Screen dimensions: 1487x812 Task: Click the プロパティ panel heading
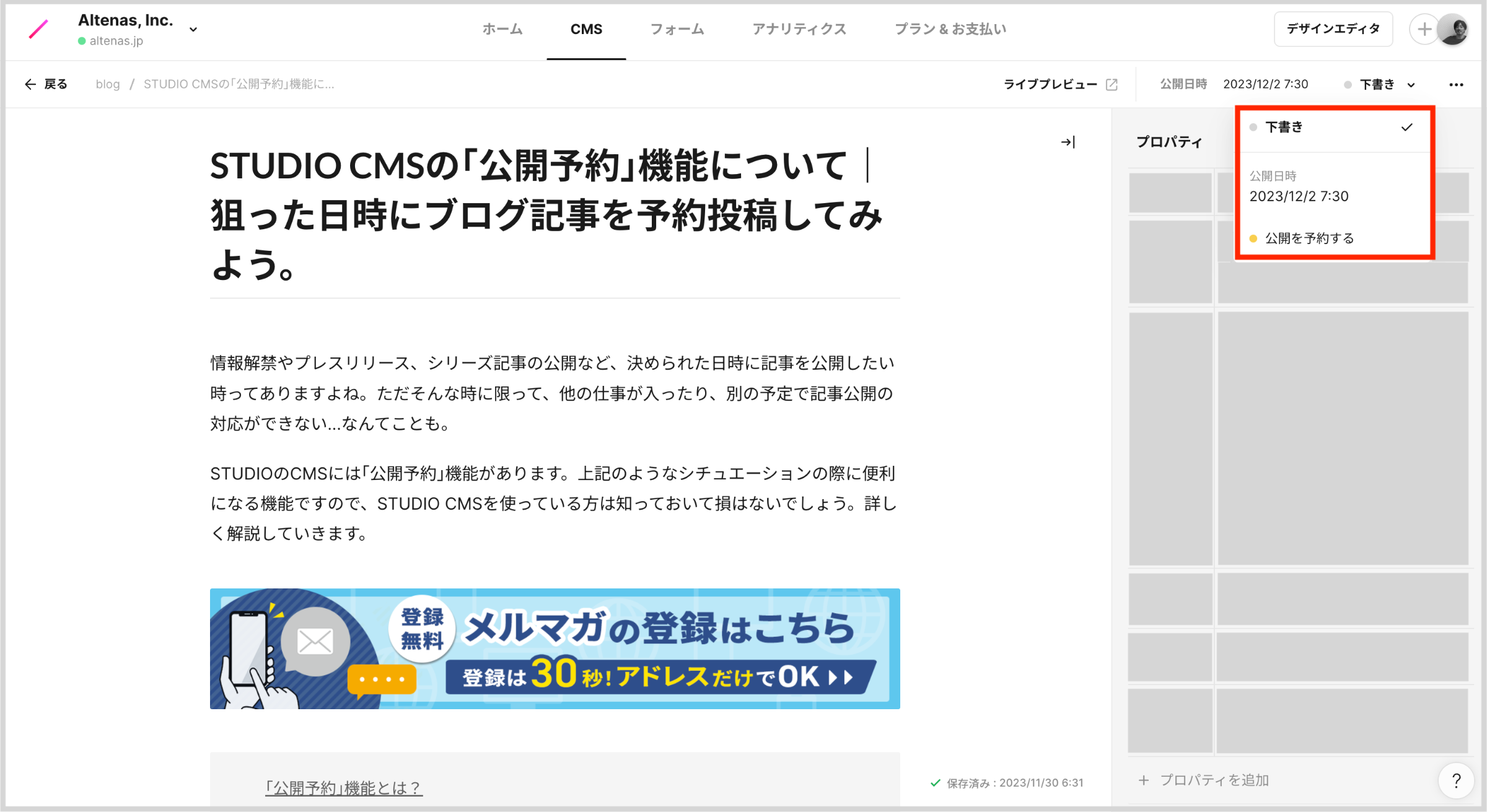click(x=1169, y=142)
